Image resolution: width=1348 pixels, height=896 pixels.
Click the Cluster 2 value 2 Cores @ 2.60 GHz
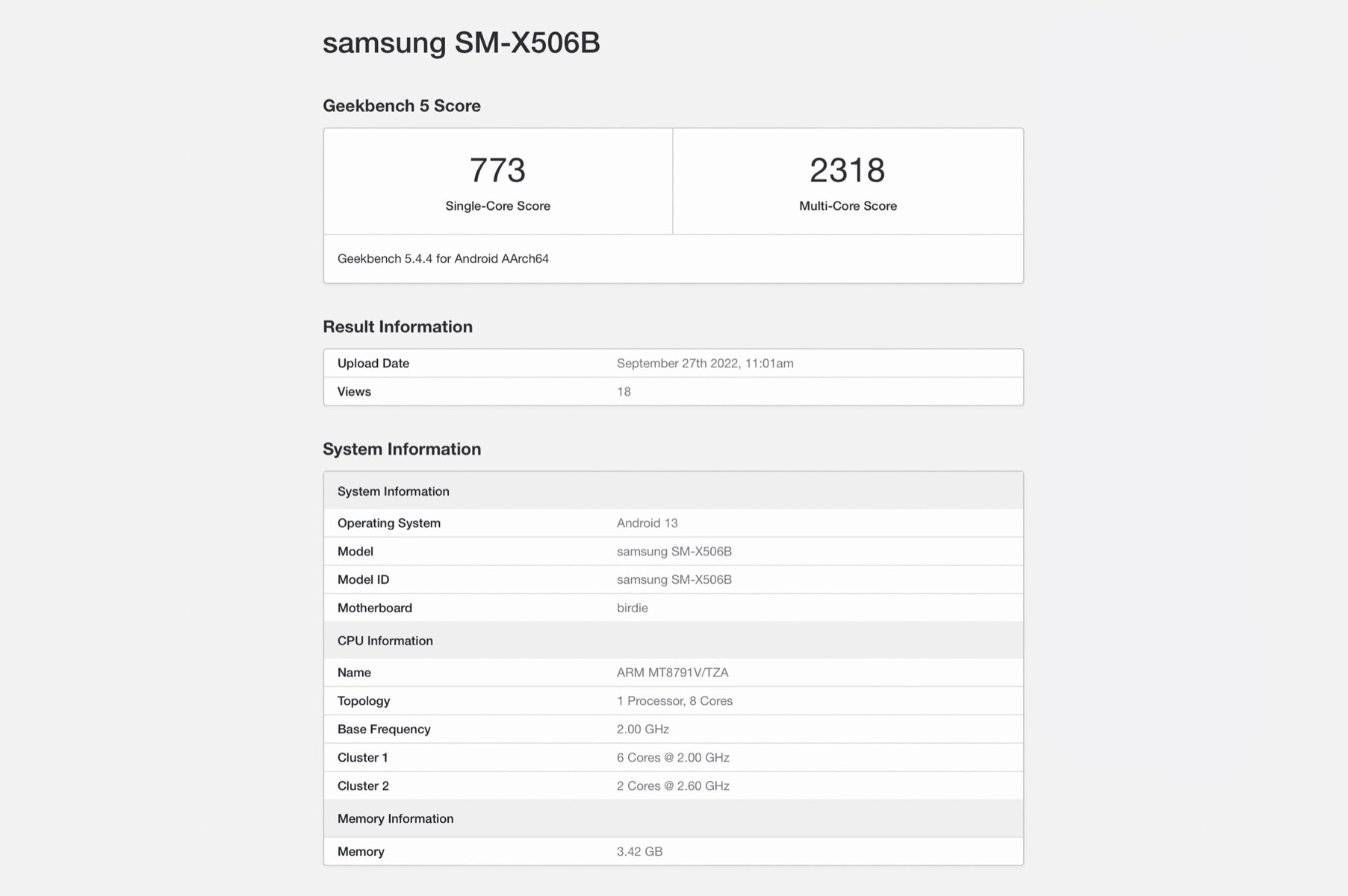(x=673, y=786)
